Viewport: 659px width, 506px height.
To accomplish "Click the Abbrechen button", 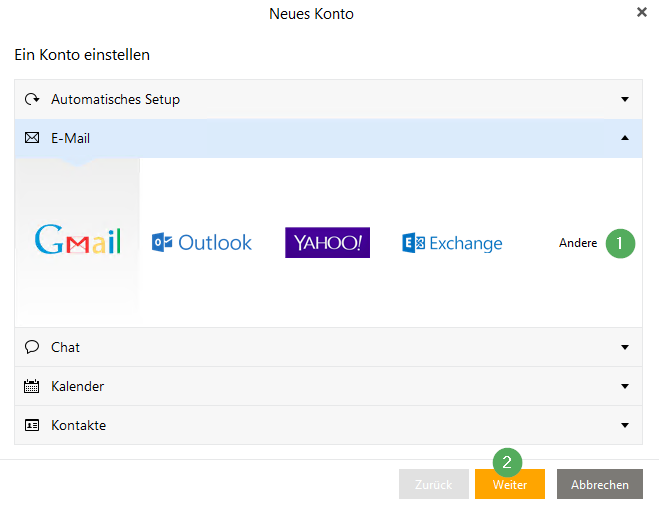I will [600, 484].
